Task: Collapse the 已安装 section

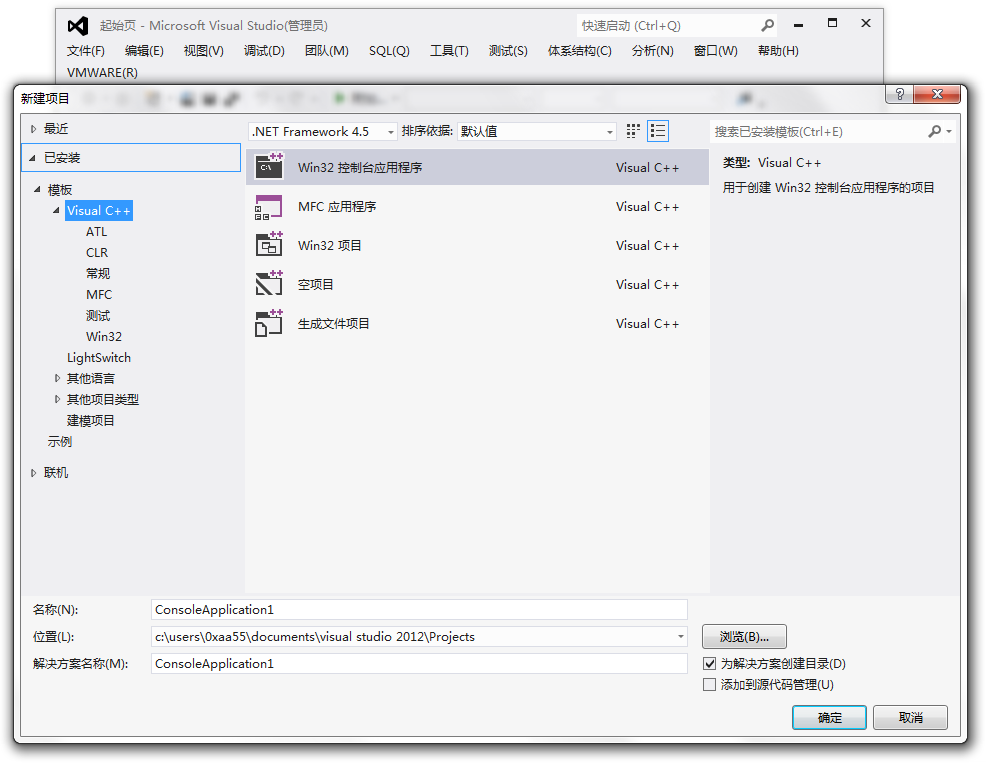Action: 32,158
